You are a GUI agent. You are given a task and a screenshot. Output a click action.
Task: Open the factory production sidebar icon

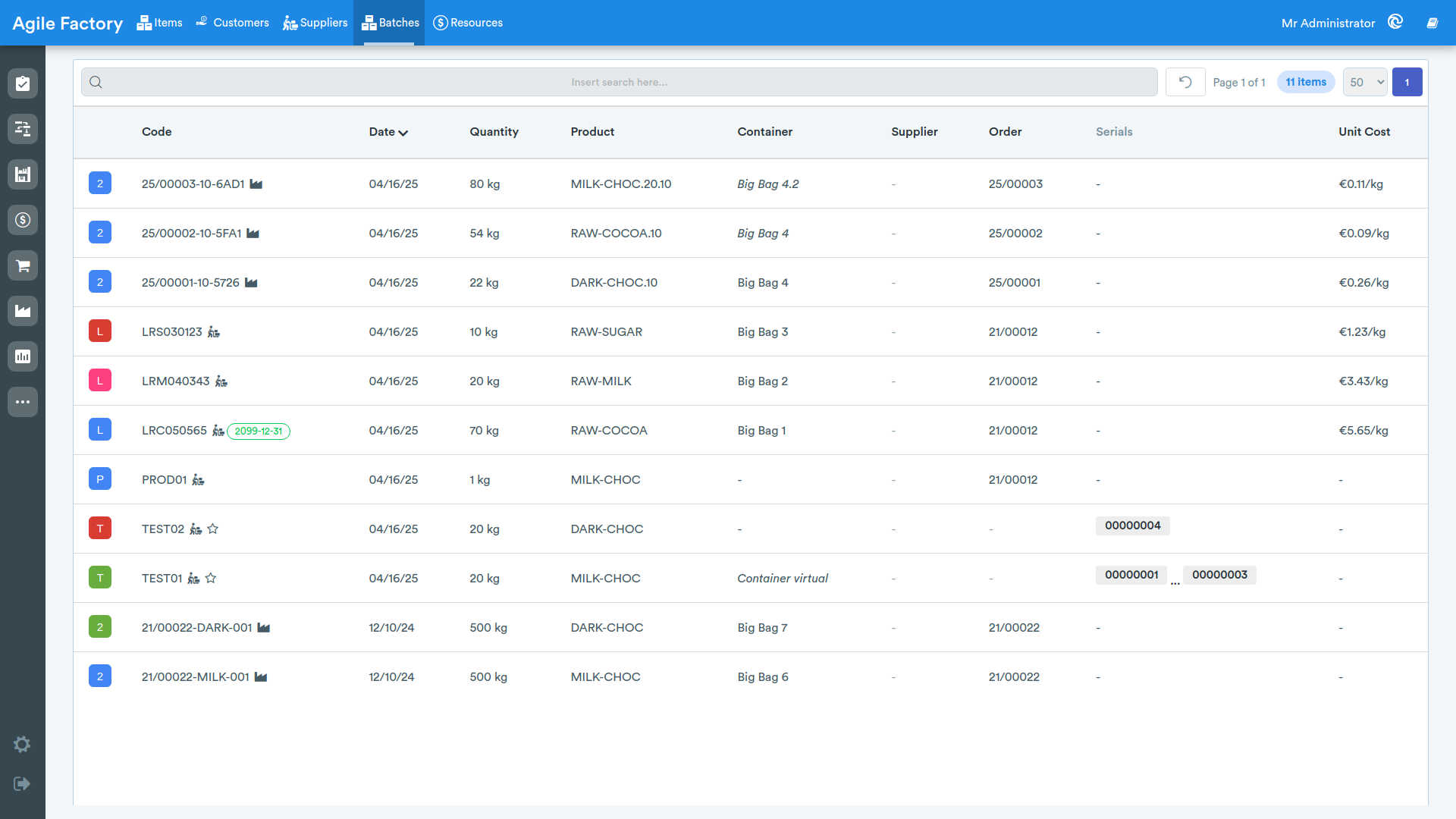[x=23, y=311]
